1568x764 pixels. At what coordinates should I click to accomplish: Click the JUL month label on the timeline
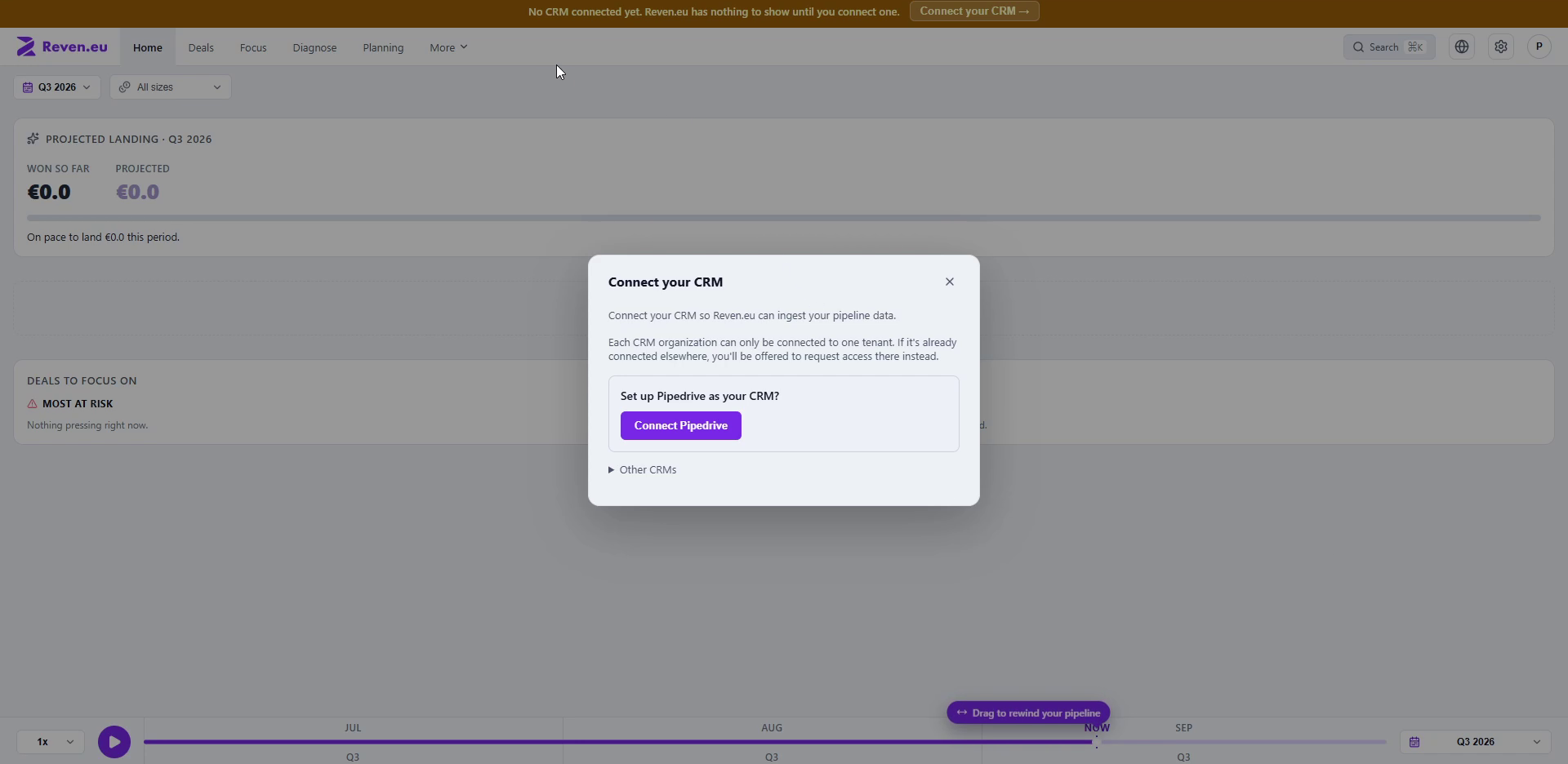click(x=353, y=728)
